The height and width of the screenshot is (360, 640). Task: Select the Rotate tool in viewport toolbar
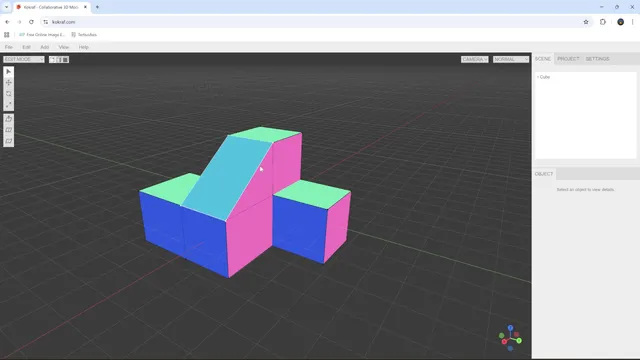[x=9, y=94]
